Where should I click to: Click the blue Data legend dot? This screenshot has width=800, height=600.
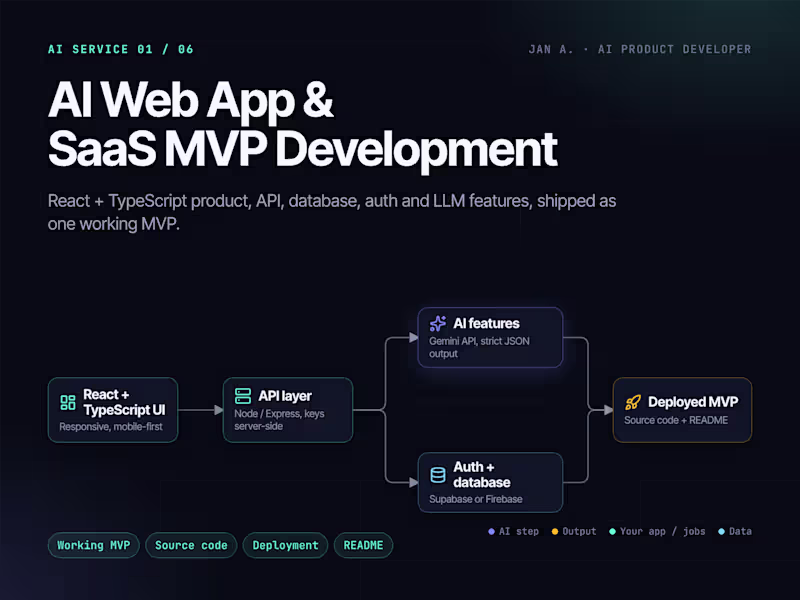pos(721,532)
